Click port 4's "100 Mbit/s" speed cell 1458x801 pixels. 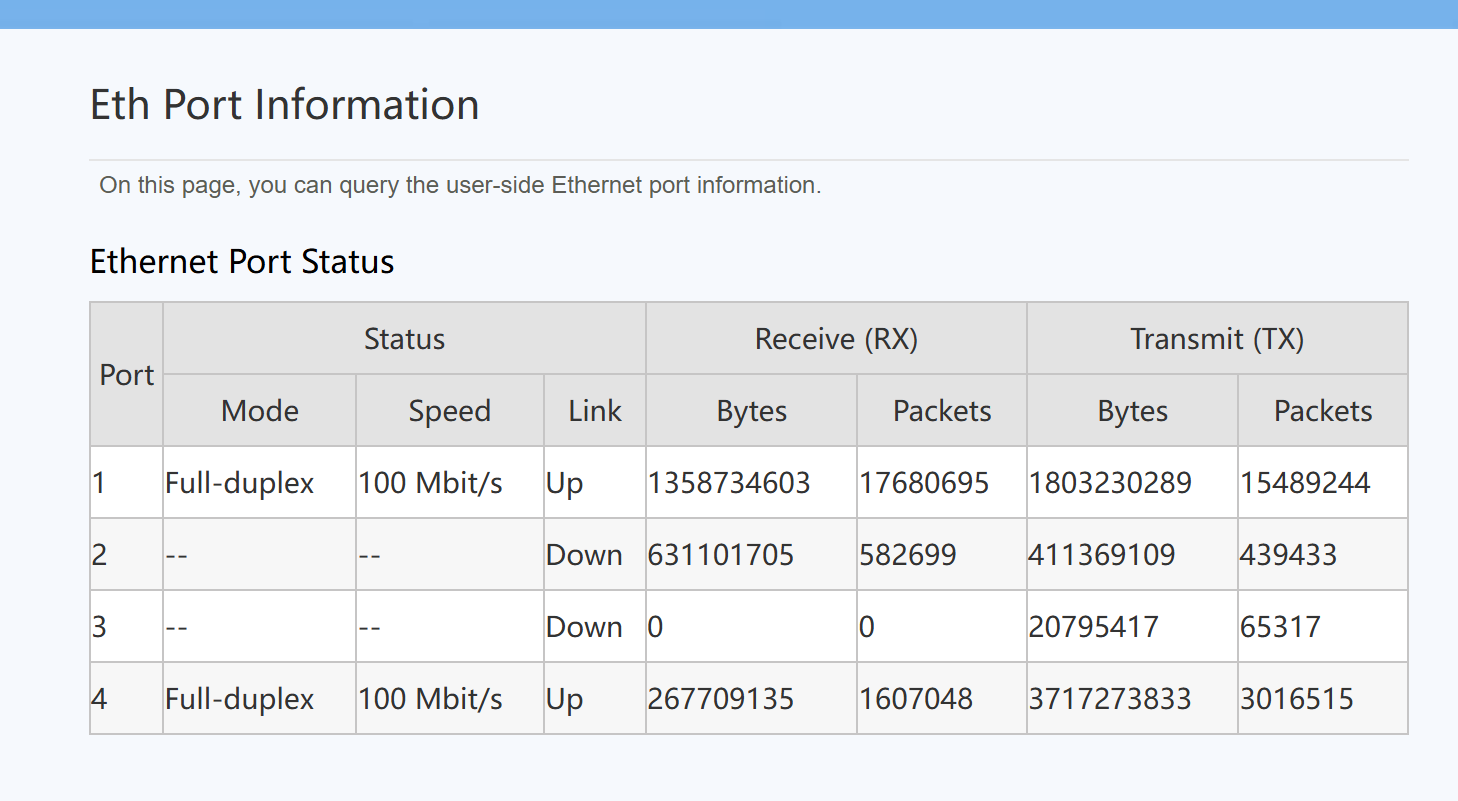pyautogui.click(x=450, y=699)
